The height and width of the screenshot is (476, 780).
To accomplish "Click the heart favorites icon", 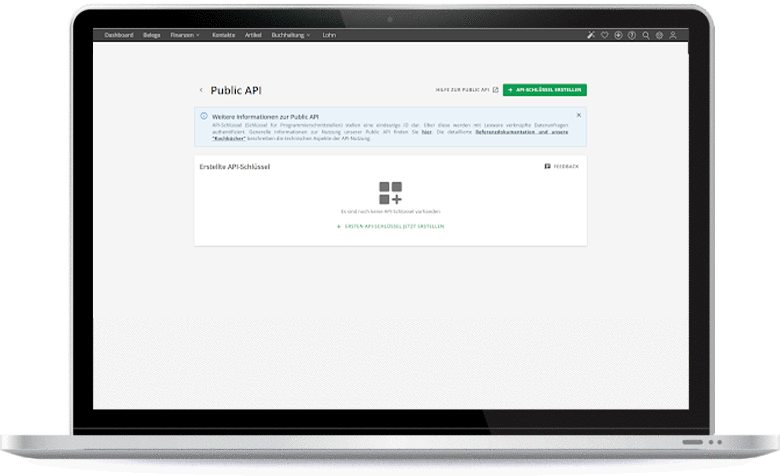I will point(604,35).
